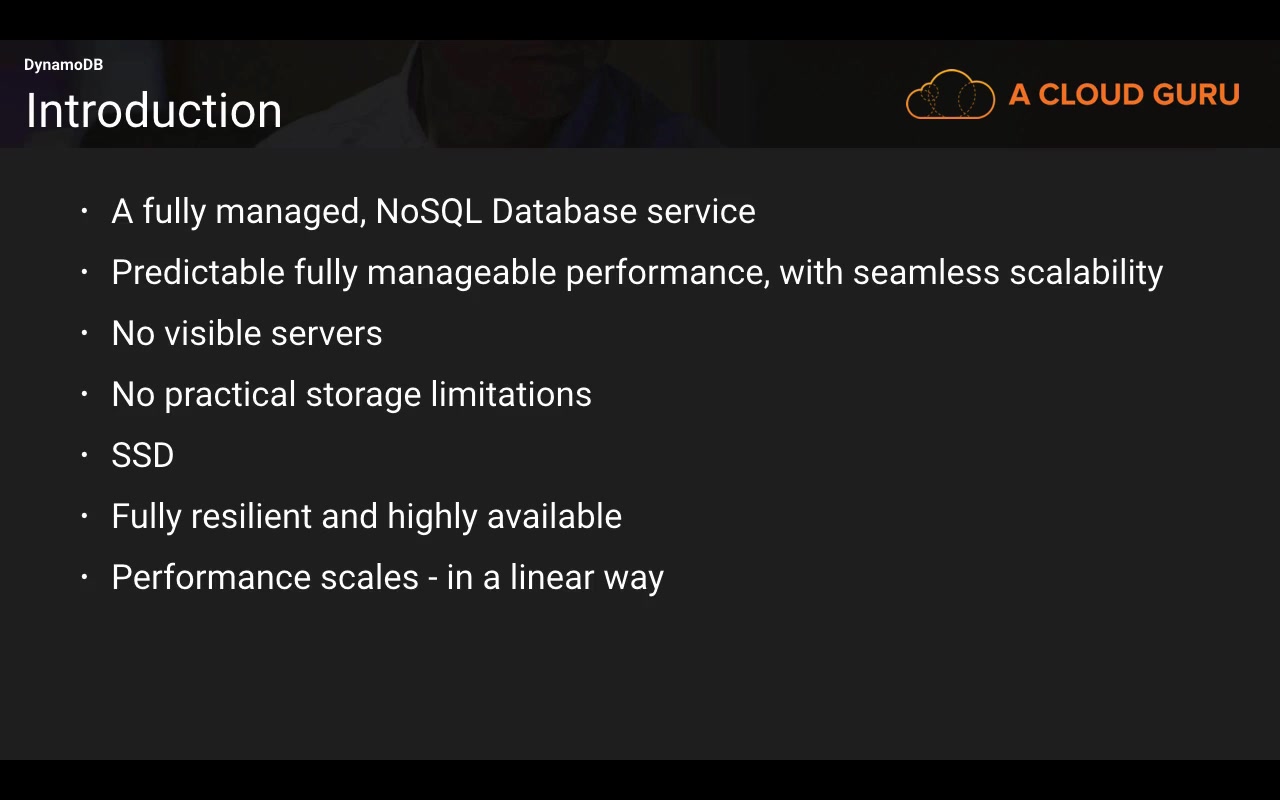The image size is (1280, 800).
Task: Click the "Introduction" slide title
Action: 154,110
